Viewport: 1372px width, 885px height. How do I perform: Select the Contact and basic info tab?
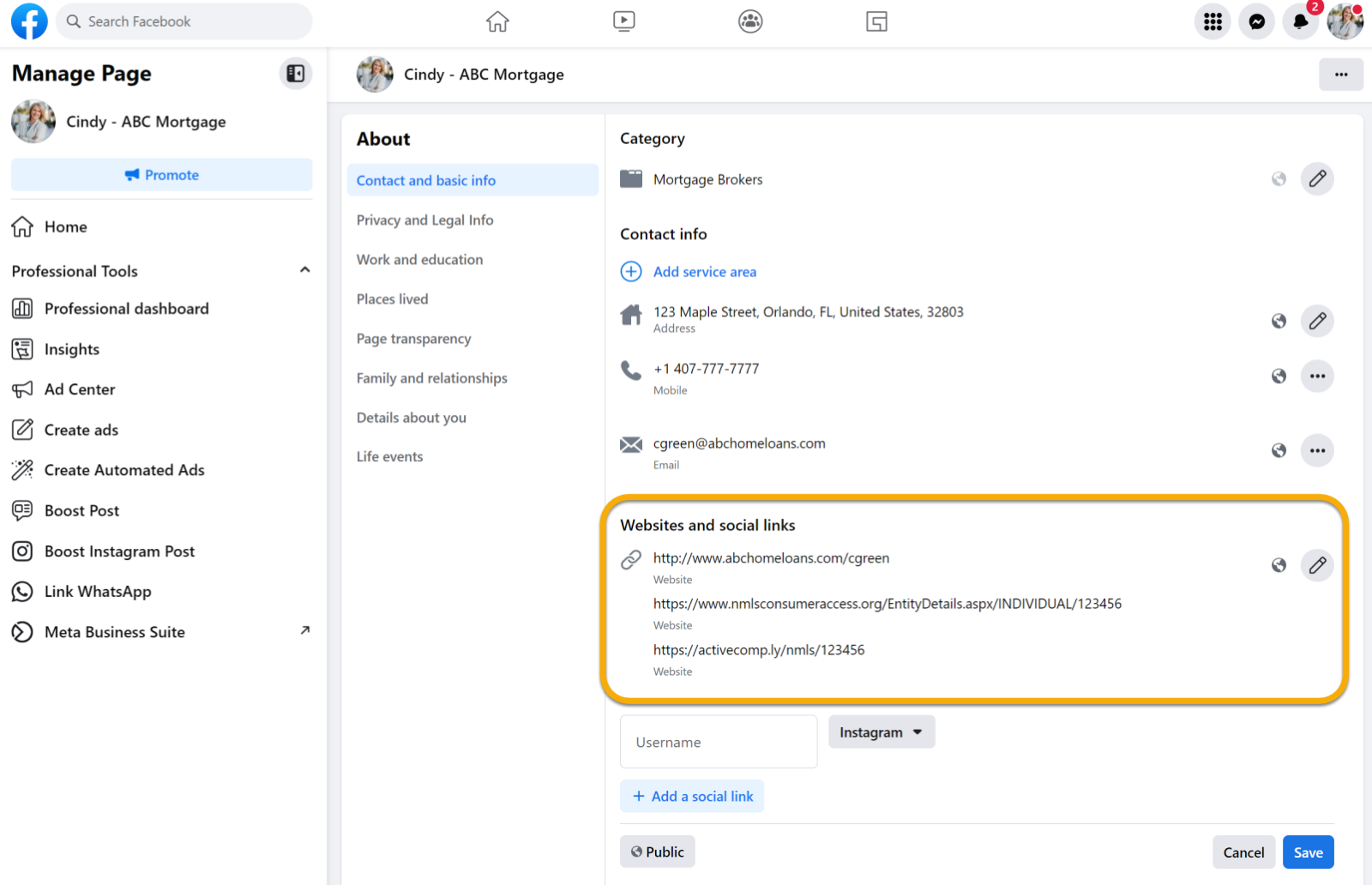point(472,180)
